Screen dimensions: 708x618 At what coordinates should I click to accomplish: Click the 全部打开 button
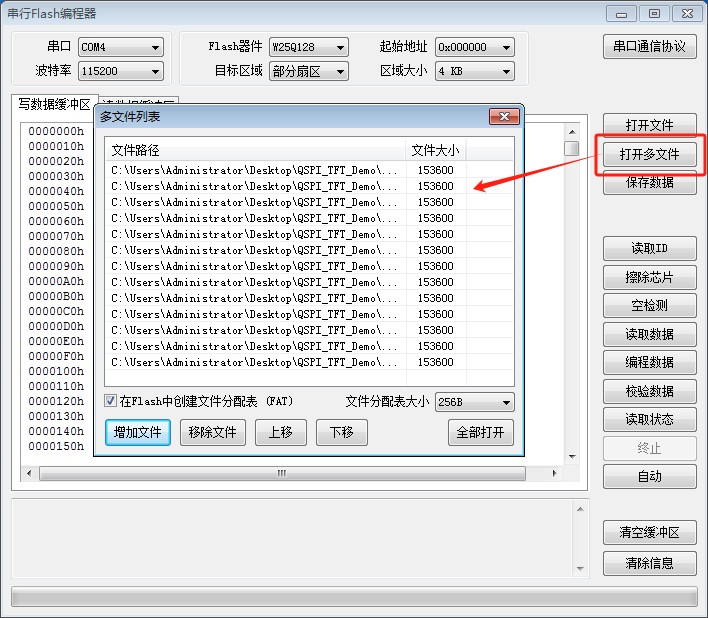481,432
